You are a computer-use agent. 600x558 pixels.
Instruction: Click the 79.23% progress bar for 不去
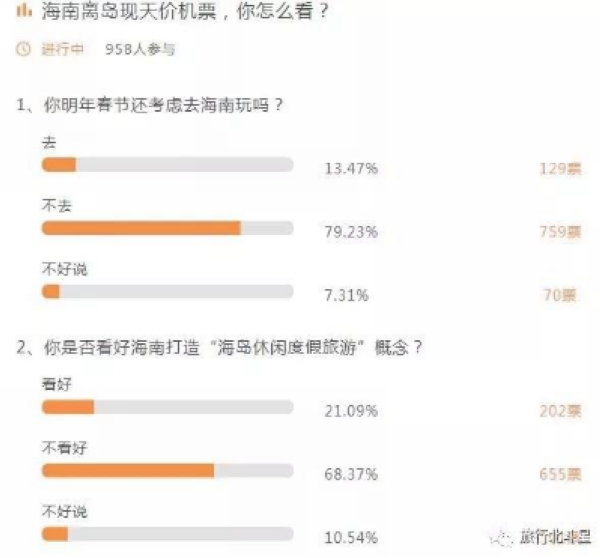point(167,229)
